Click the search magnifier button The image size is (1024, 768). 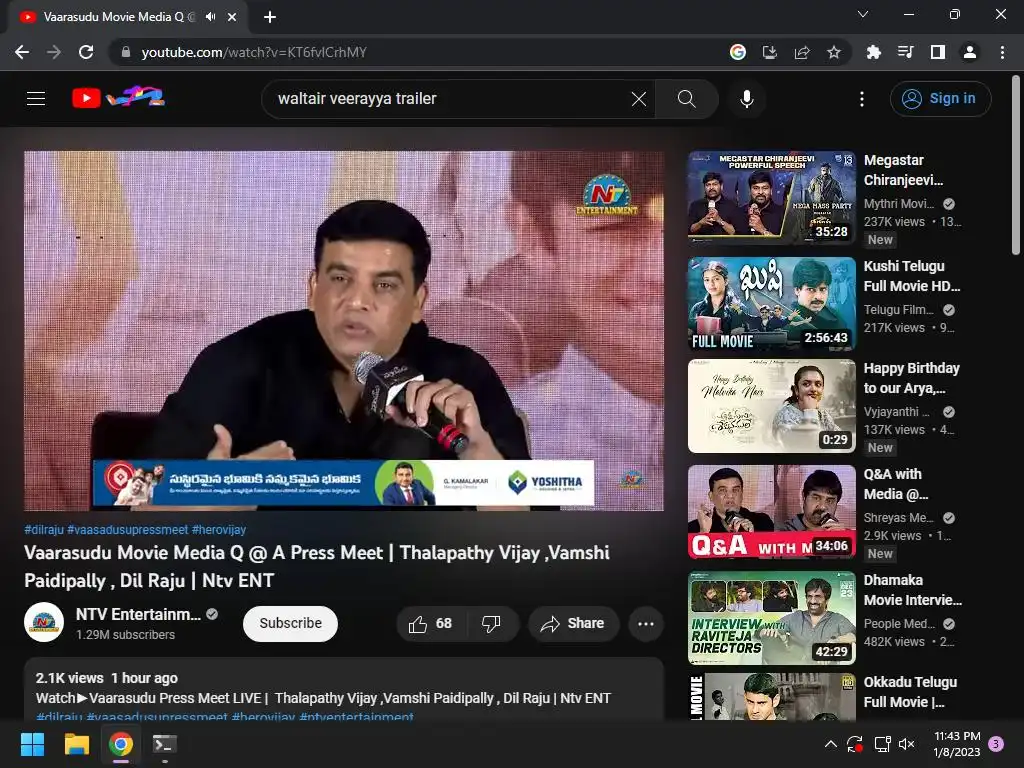pyautogui.click(x=686, y=99)
